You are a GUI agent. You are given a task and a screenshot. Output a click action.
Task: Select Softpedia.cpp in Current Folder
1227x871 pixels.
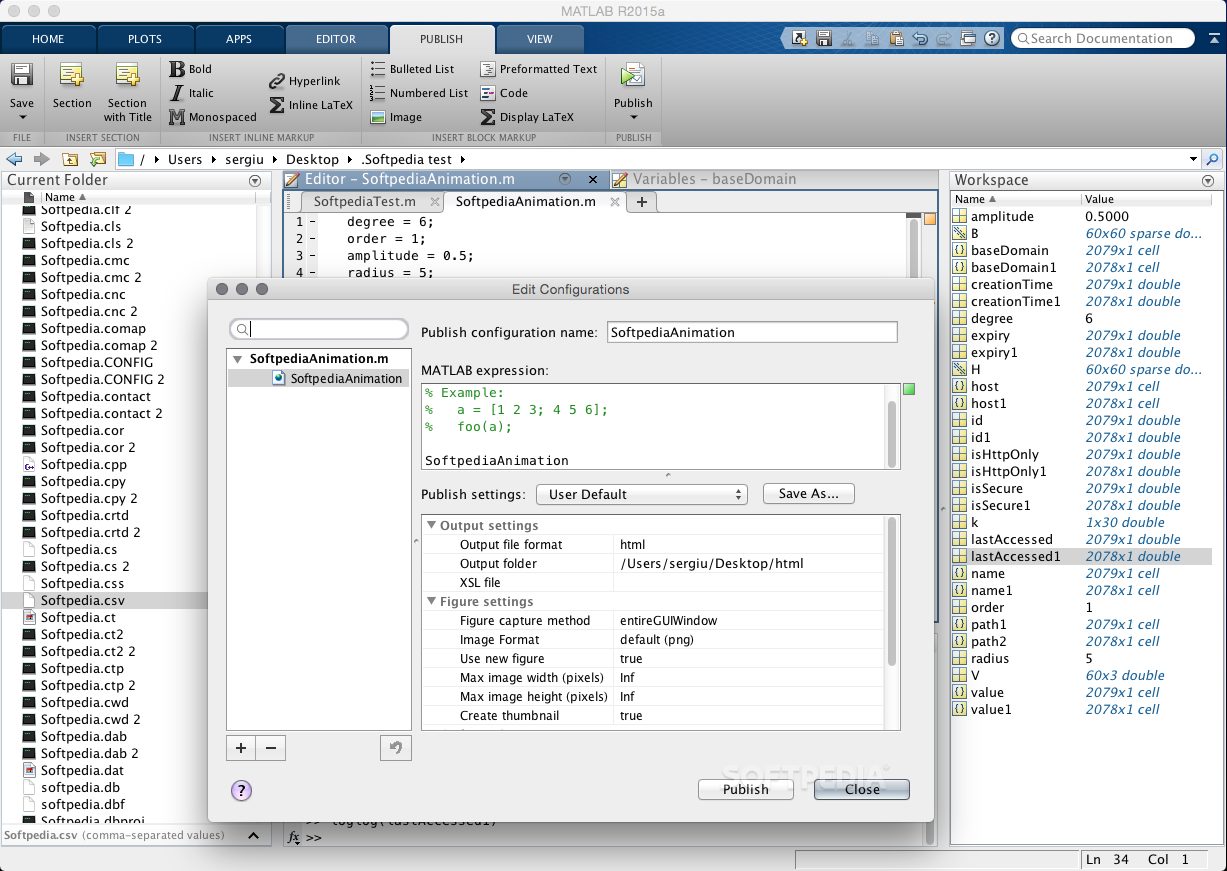[84, 464]
